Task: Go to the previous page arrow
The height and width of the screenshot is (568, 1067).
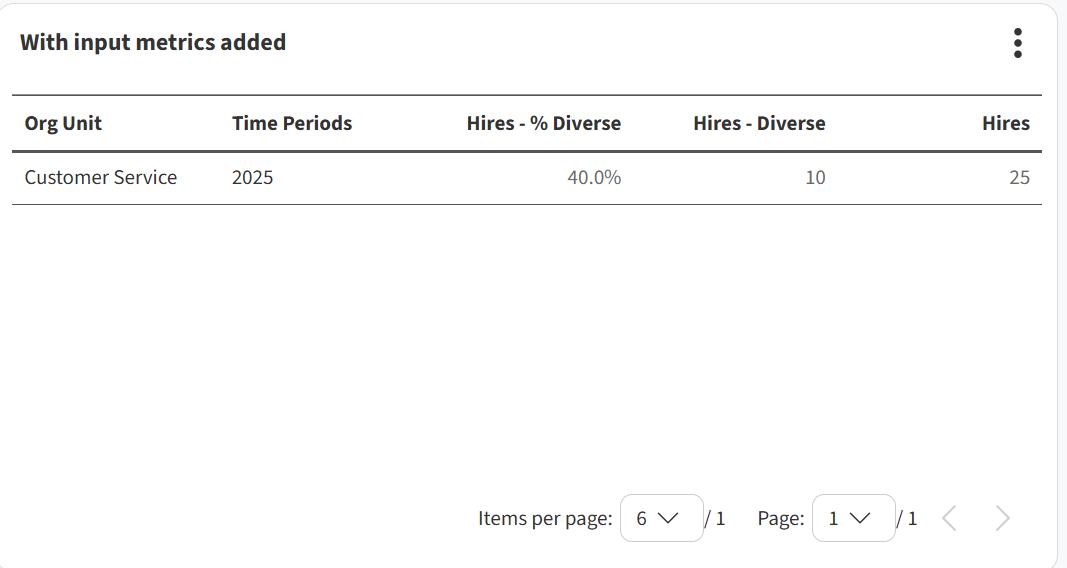Action: coord(950,518)
